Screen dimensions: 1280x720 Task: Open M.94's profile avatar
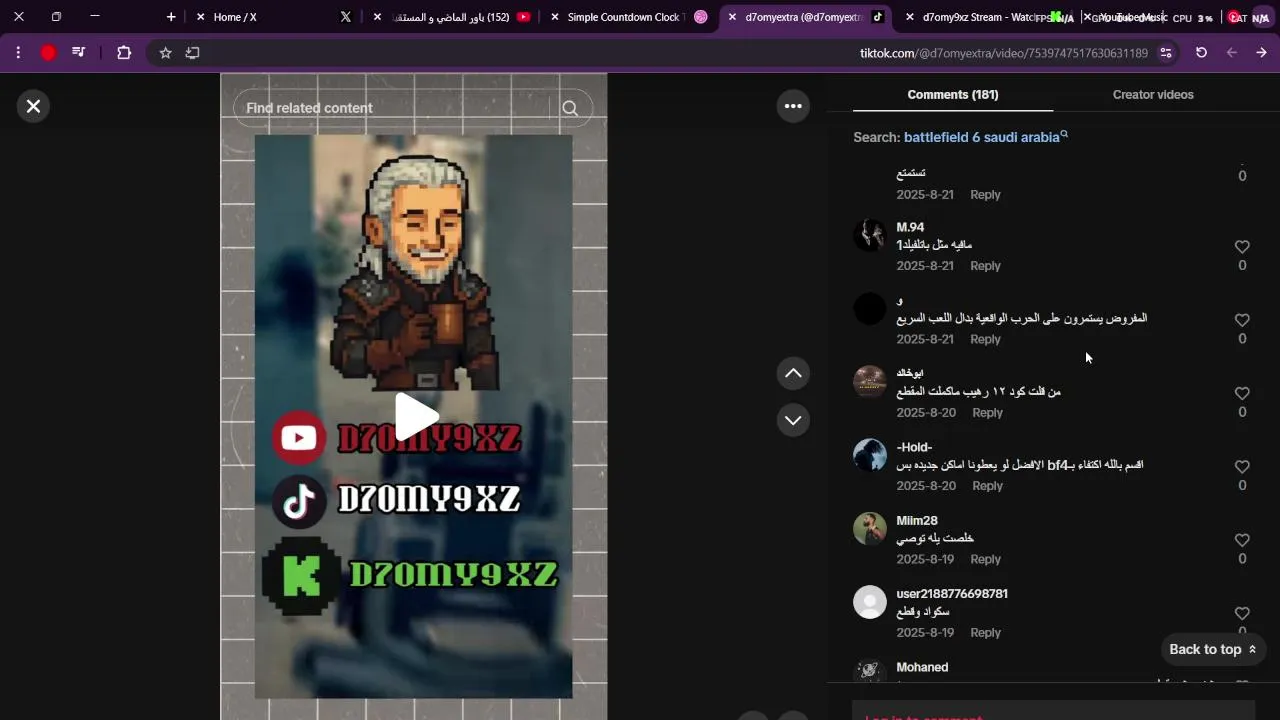click(870, 235)
